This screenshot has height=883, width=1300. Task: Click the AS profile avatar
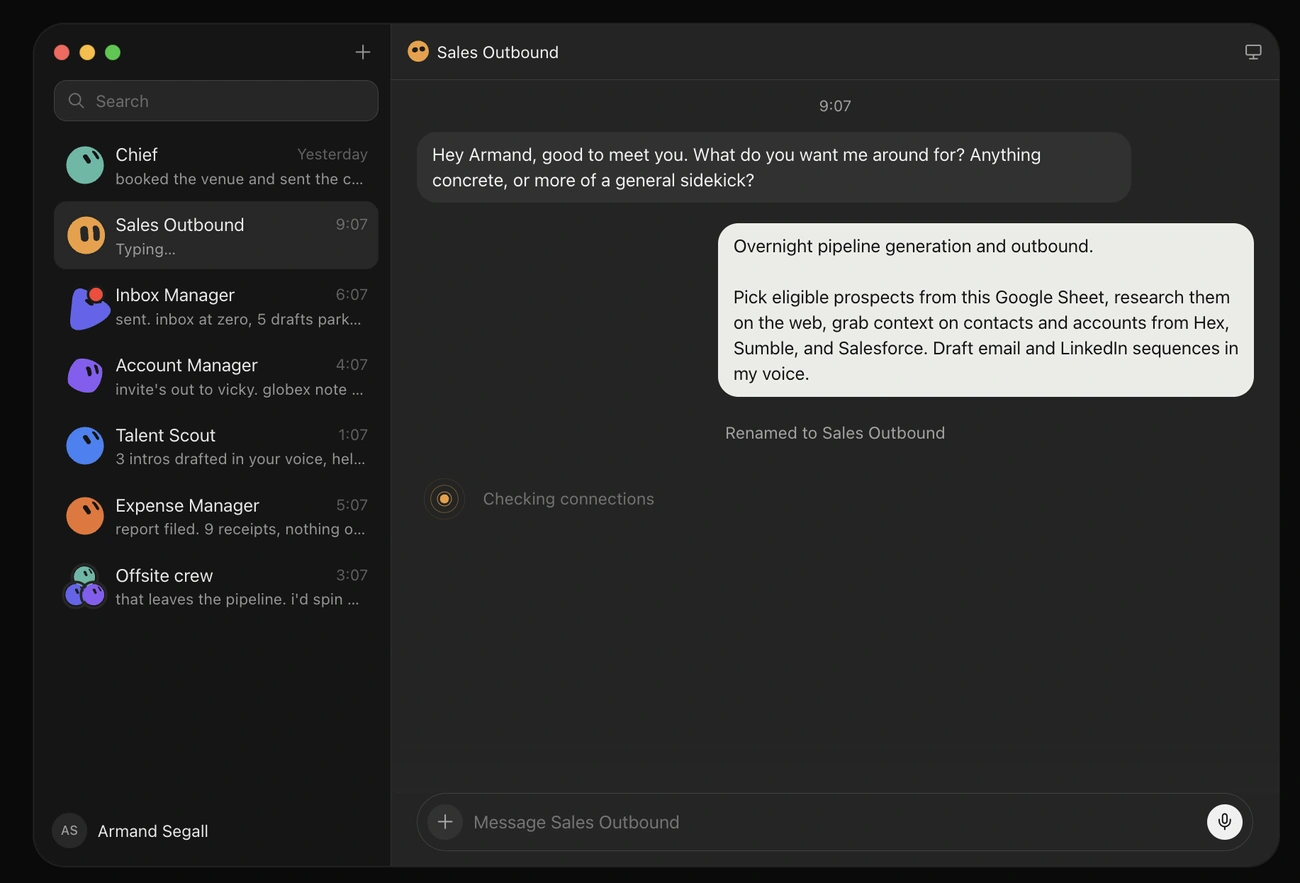tap(69, 831)
